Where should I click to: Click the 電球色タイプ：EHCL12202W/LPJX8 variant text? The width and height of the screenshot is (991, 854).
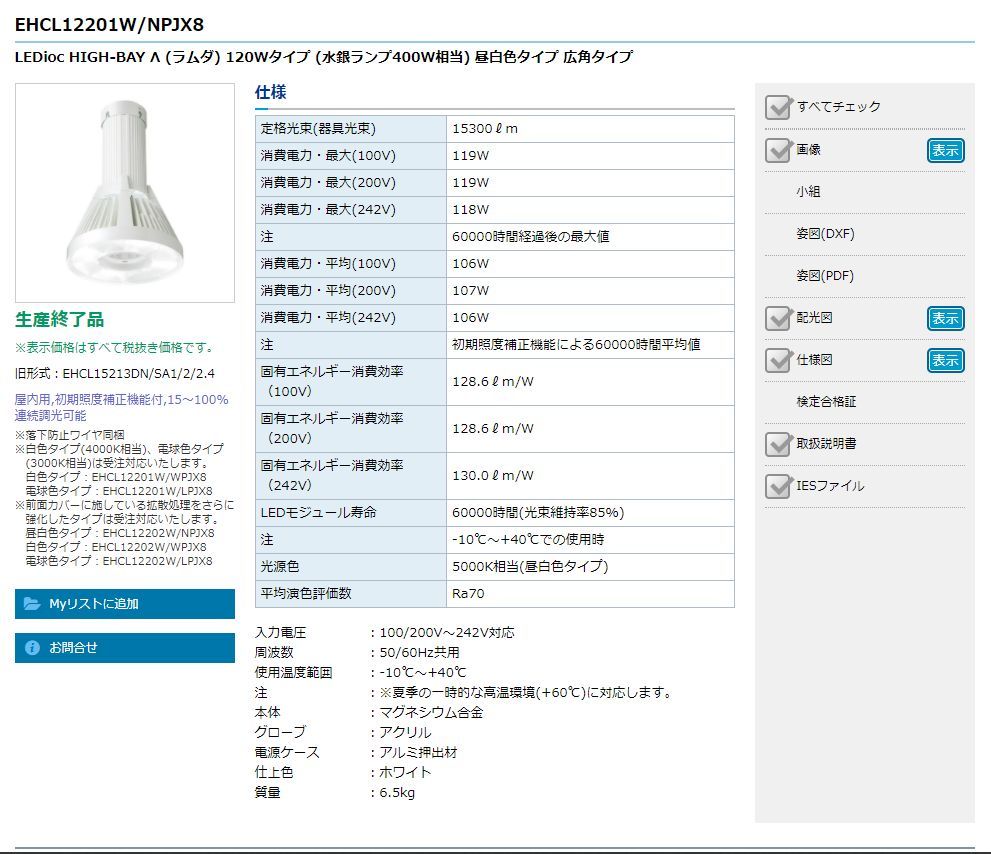coord(119,561)
